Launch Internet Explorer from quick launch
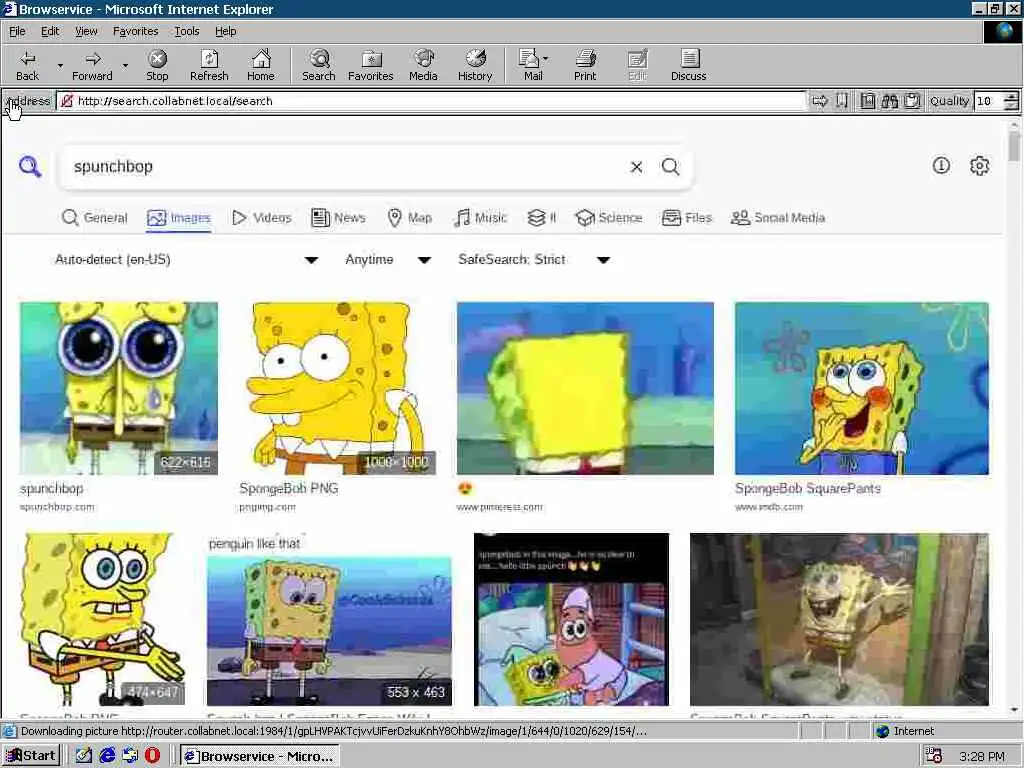The image size is (1024, 768). coord(107,756)
